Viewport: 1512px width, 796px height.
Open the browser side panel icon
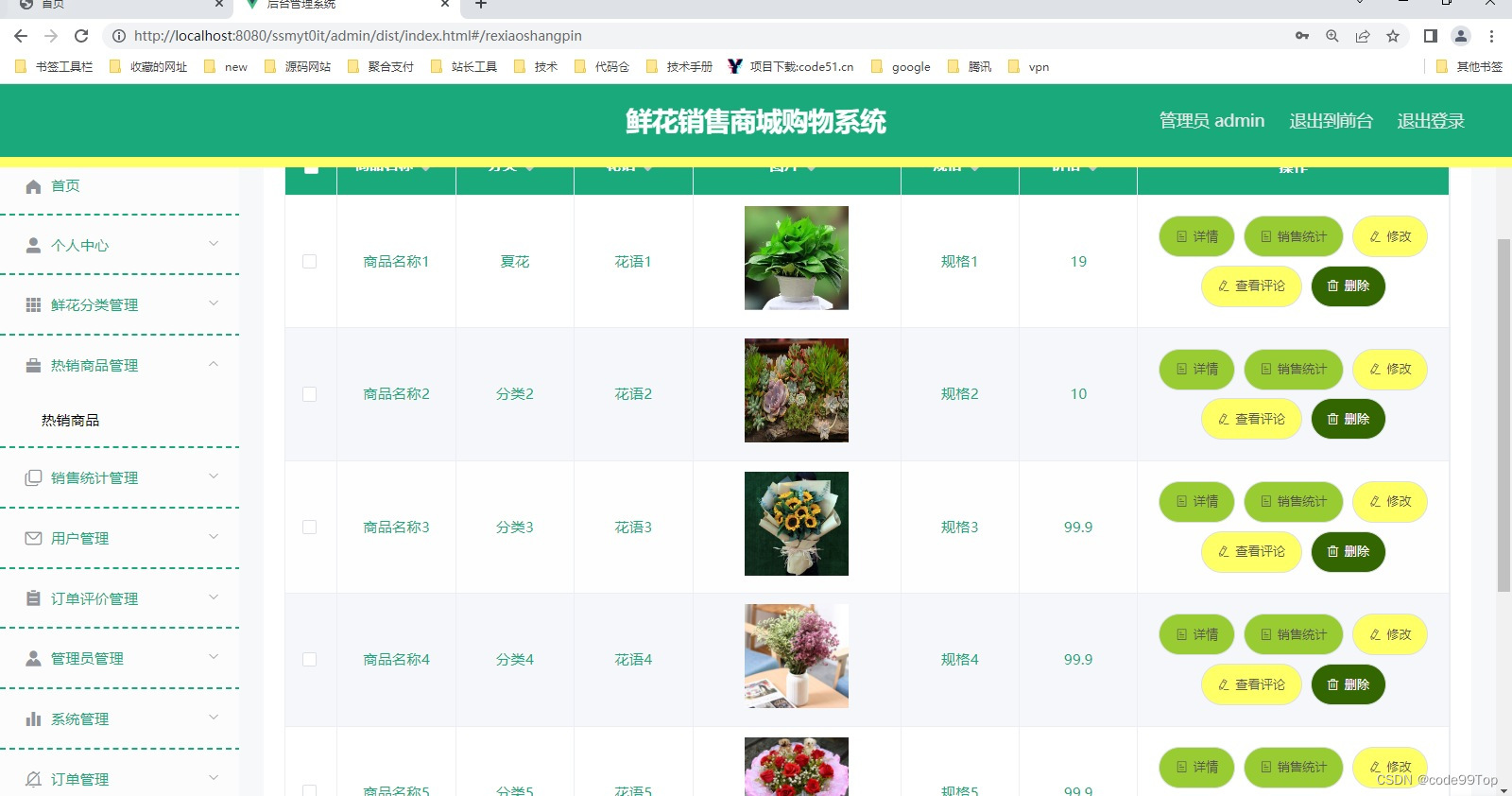click(x=1431, y=36)
